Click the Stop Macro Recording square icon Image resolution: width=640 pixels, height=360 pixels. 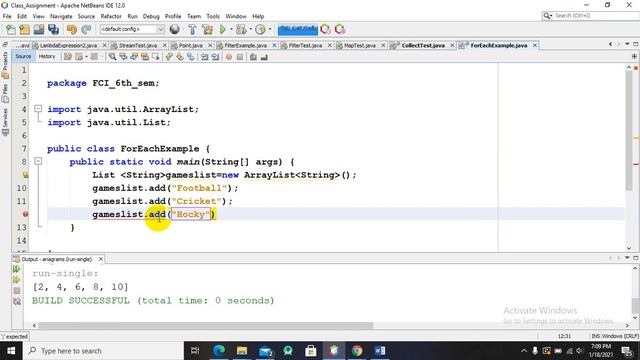click(240, 57)
